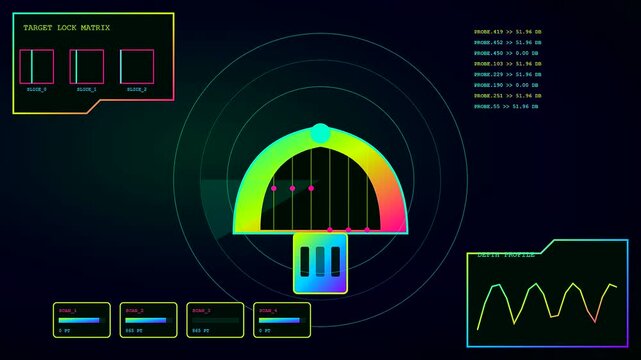
Task: Click the left slot in gradient module
Action: click(305, 262)
